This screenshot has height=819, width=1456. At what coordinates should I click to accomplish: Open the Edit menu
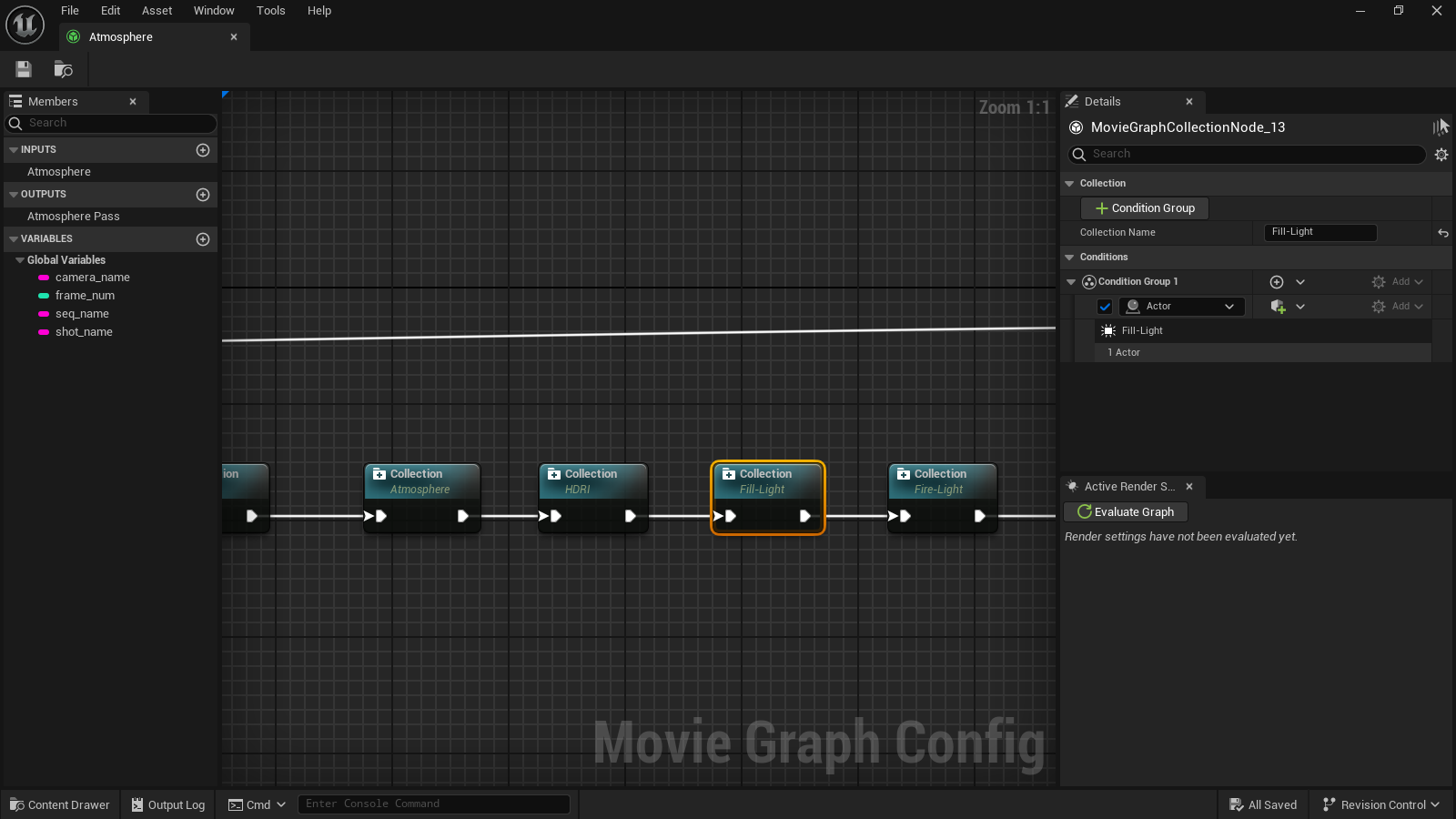[110, 11]
